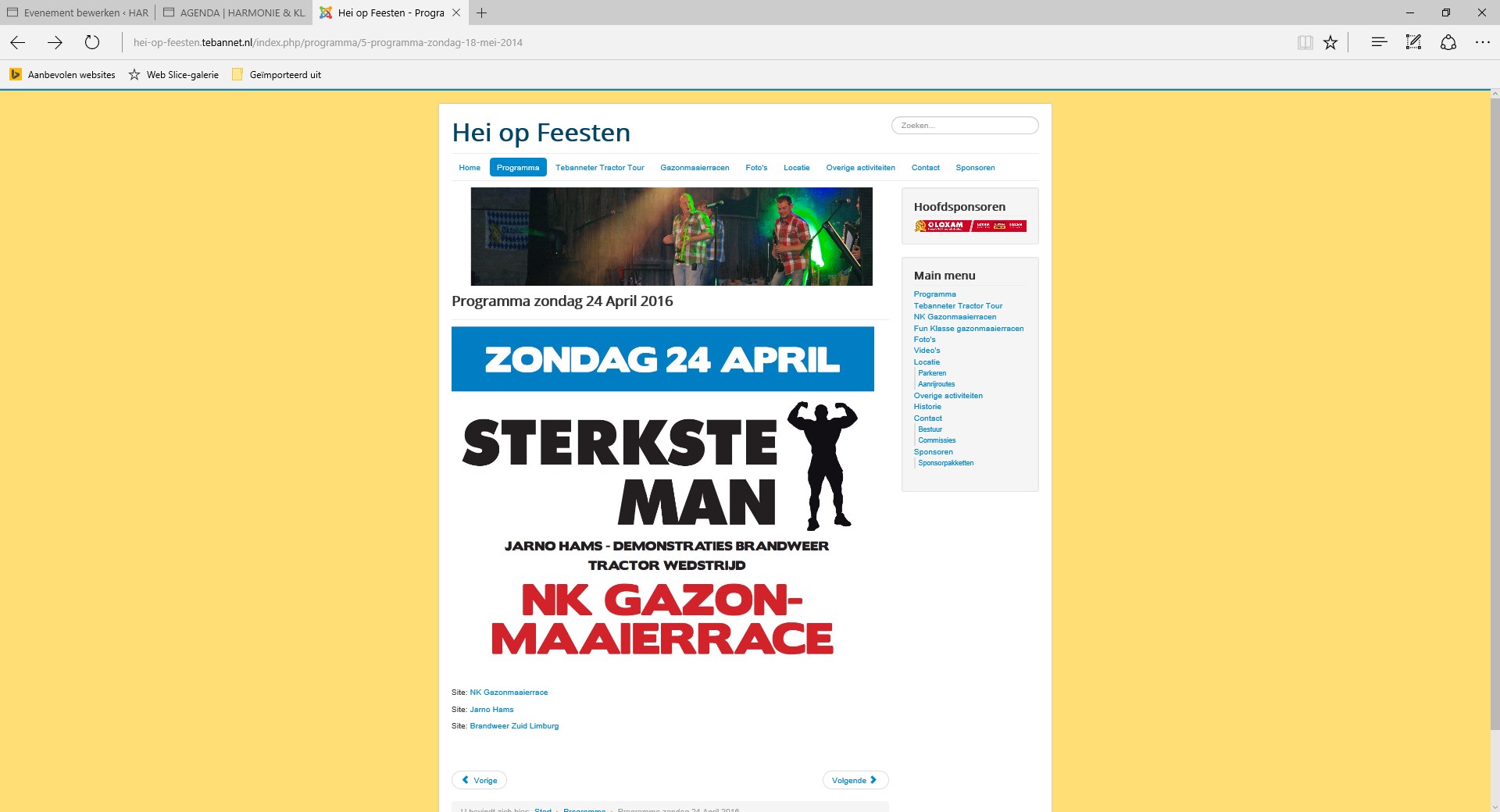Open Contact in Main menu sidebar
The height and width of the screenshot is (812, 1500).
pyautogui.click(x=928, y=418)
